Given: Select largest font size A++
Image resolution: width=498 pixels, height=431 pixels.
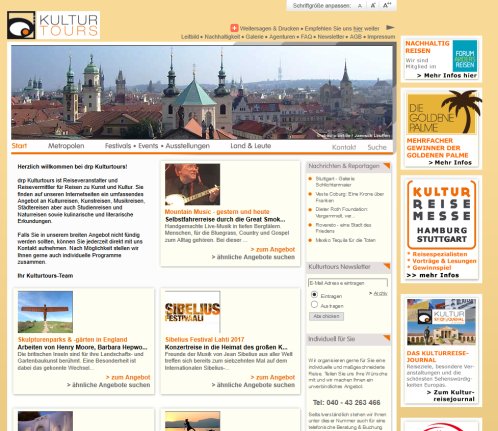Looking at the screenshot, I should (387, 5).
